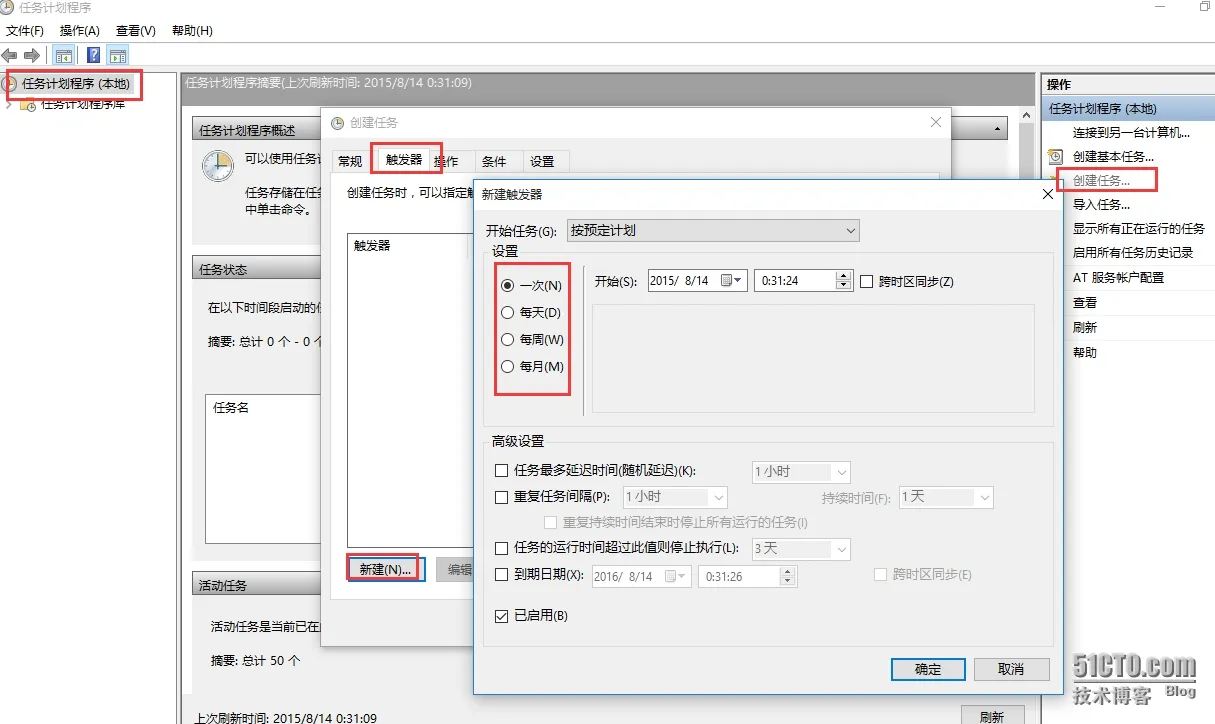Close the 创建任务 dialog with X
The height and width of the screenshot is (724, 1215).
tap(936, 122)
